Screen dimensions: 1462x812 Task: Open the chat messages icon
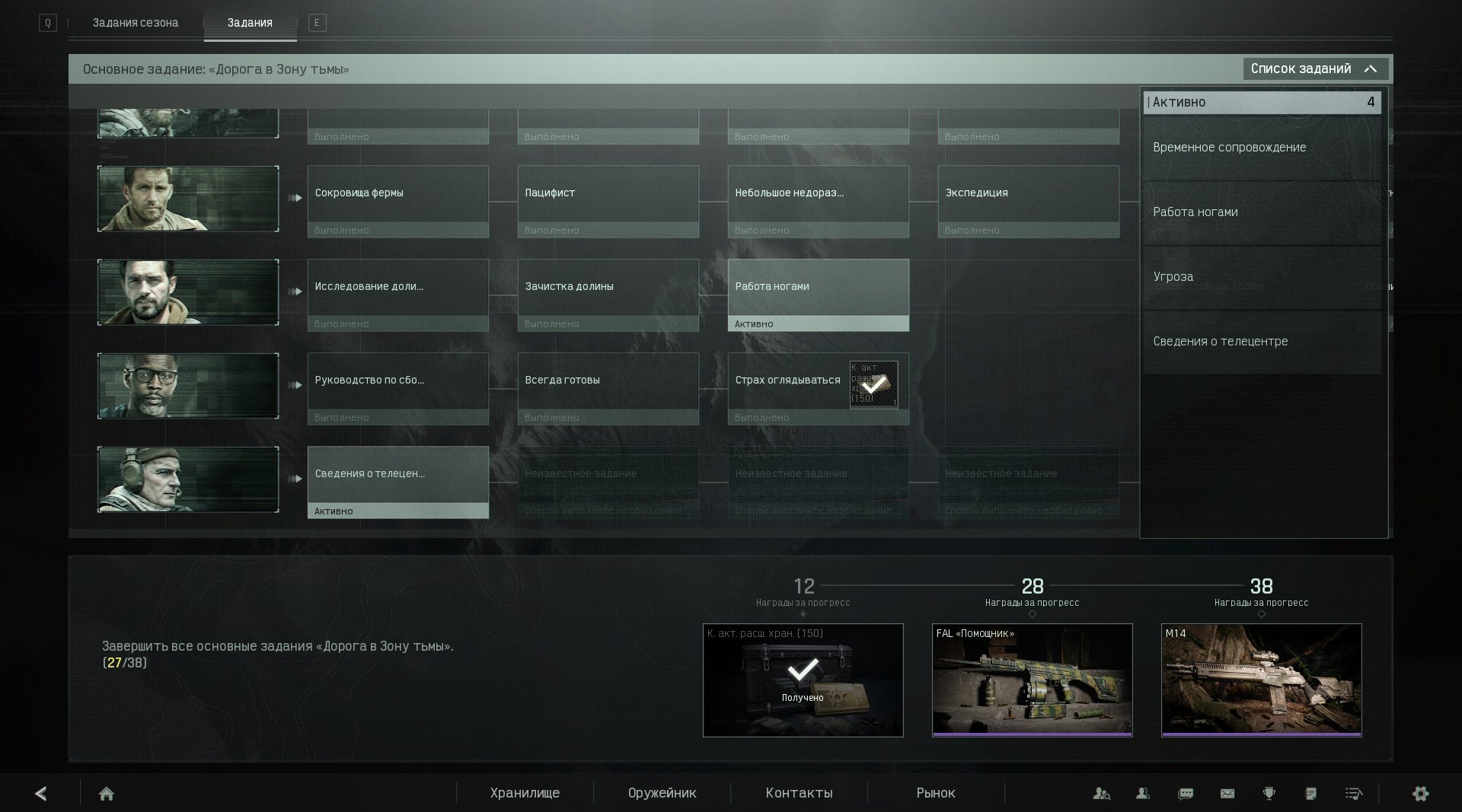(1186, 794)
